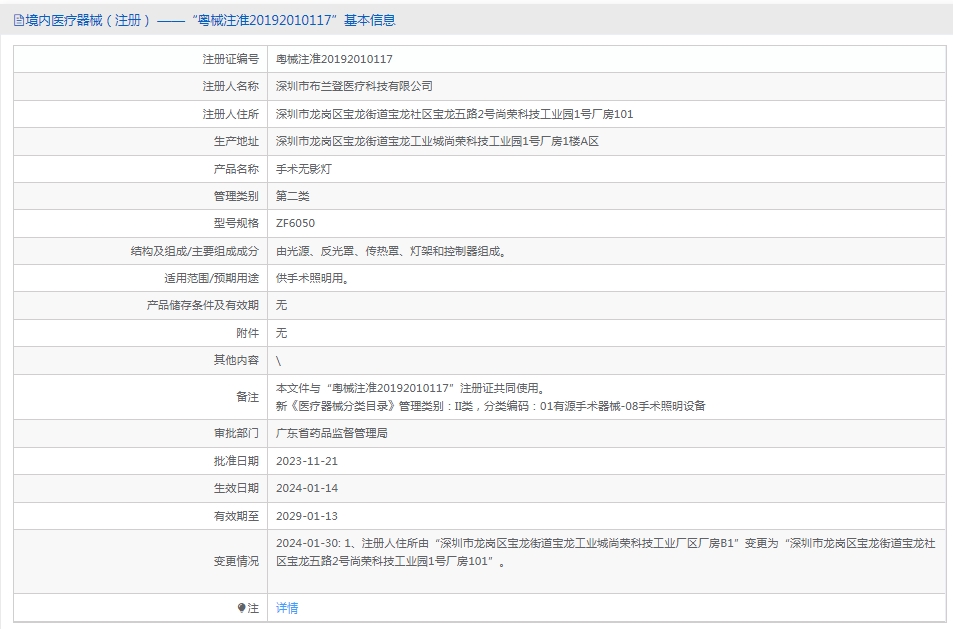The image size is (953, 629).
Task: Click the 无 value in the 附件 row
Action: click(x=281, y=333)
